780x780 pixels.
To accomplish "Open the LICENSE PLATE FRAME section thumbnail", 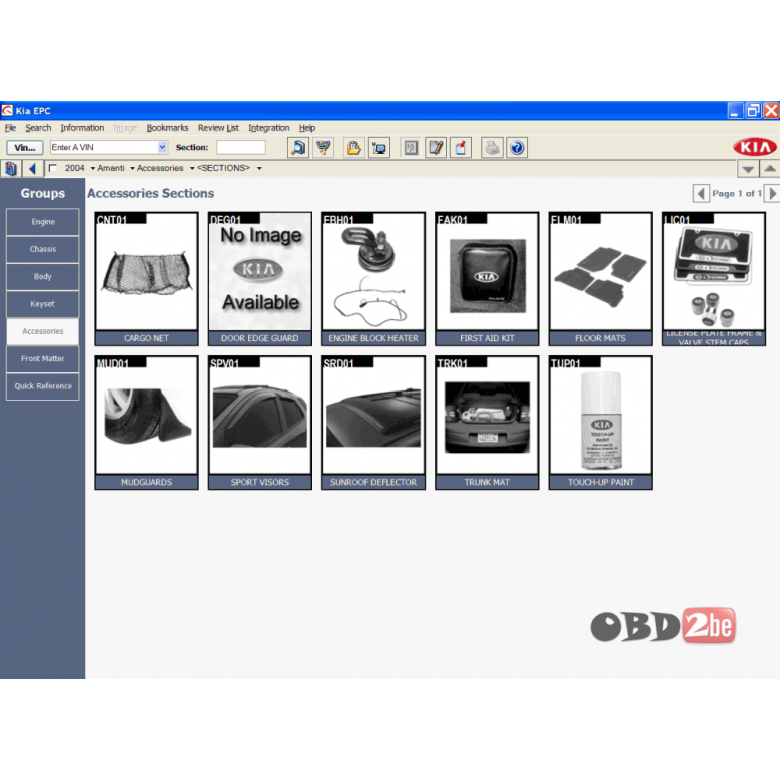I will 714,279.
